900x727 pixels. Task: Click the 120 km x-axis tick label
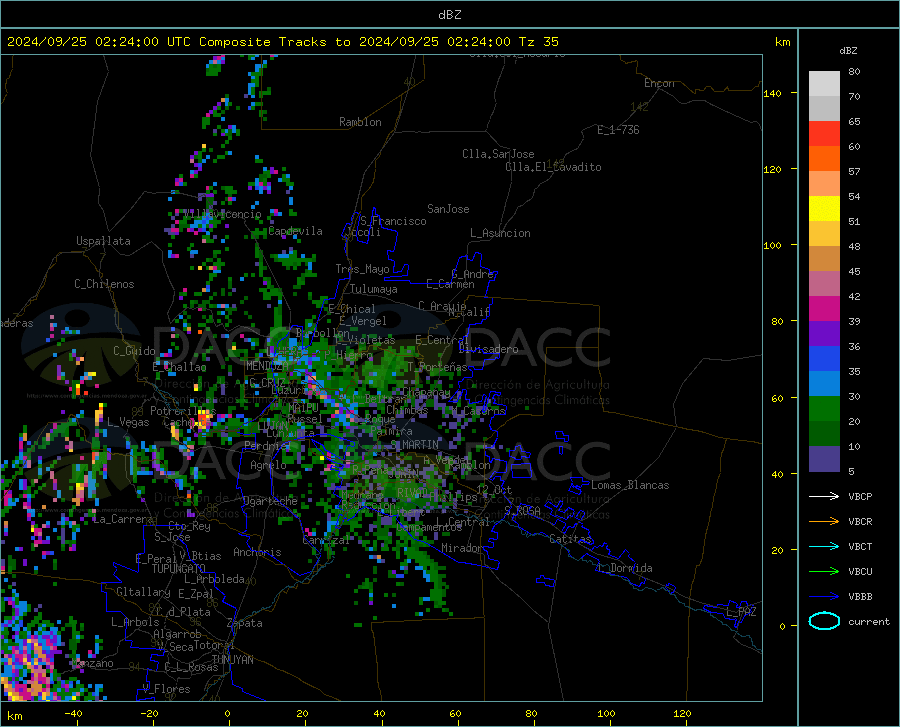pos(682,714)
